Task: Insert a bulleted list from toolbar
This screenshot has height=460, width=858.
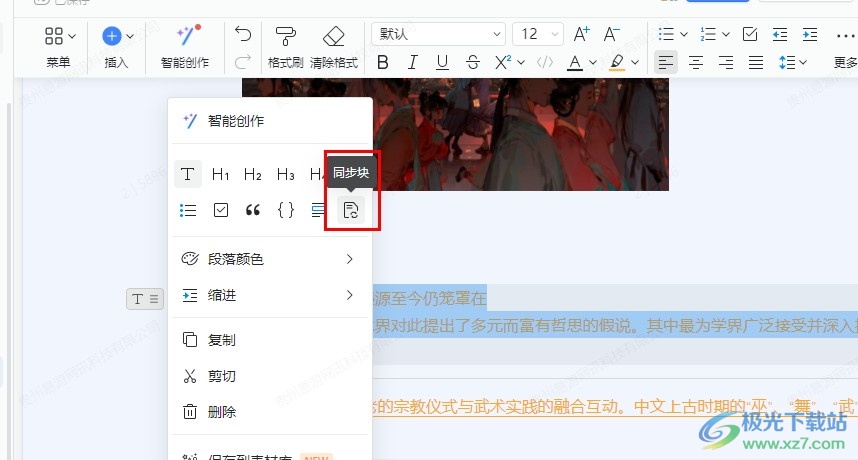Action: click(x=666, y=34)
